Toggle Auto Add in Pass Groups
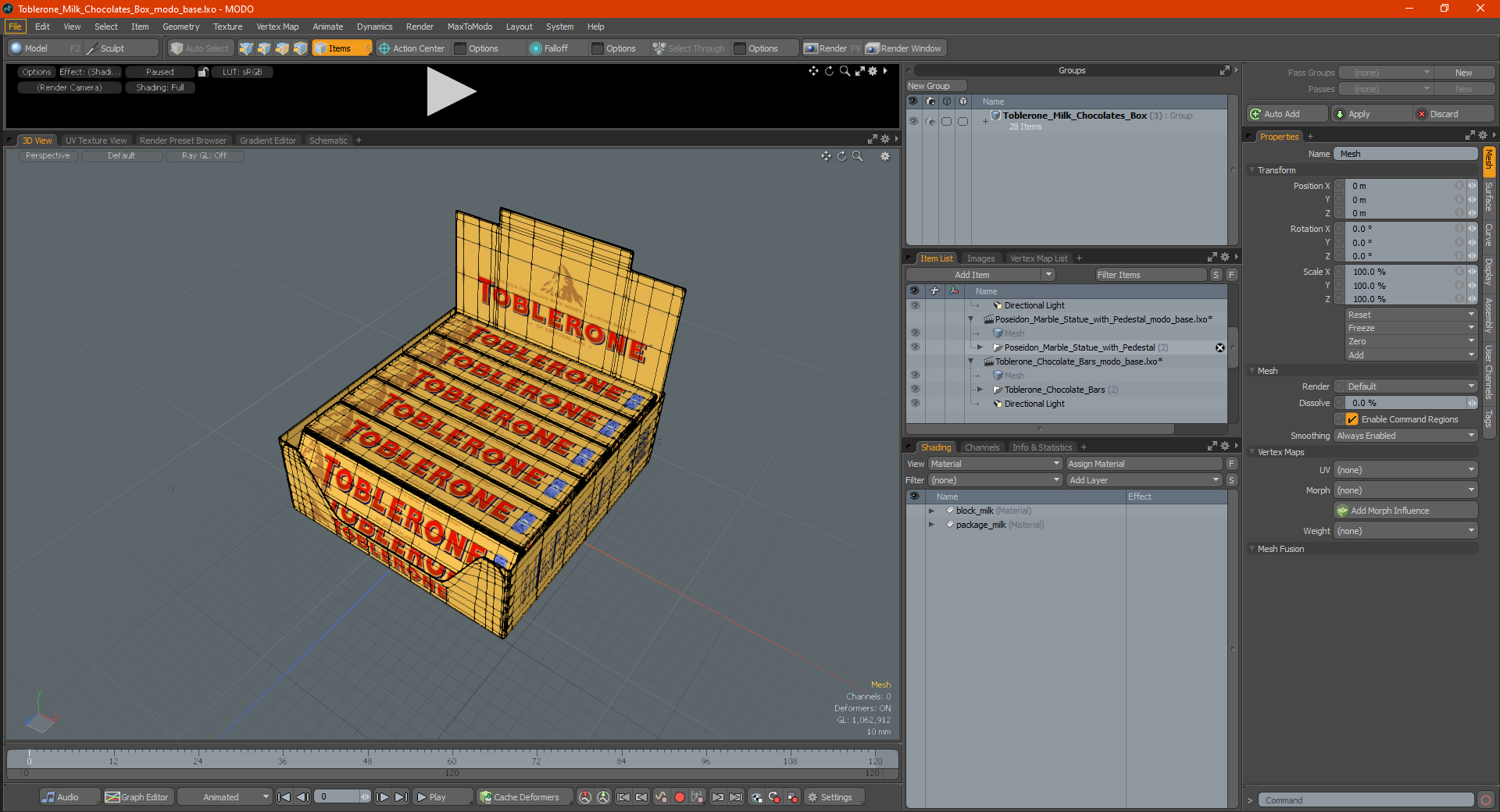Image resolution: width=1500 pixels, height=812 pixels. pyautogui.click(x=1286, y=114)
